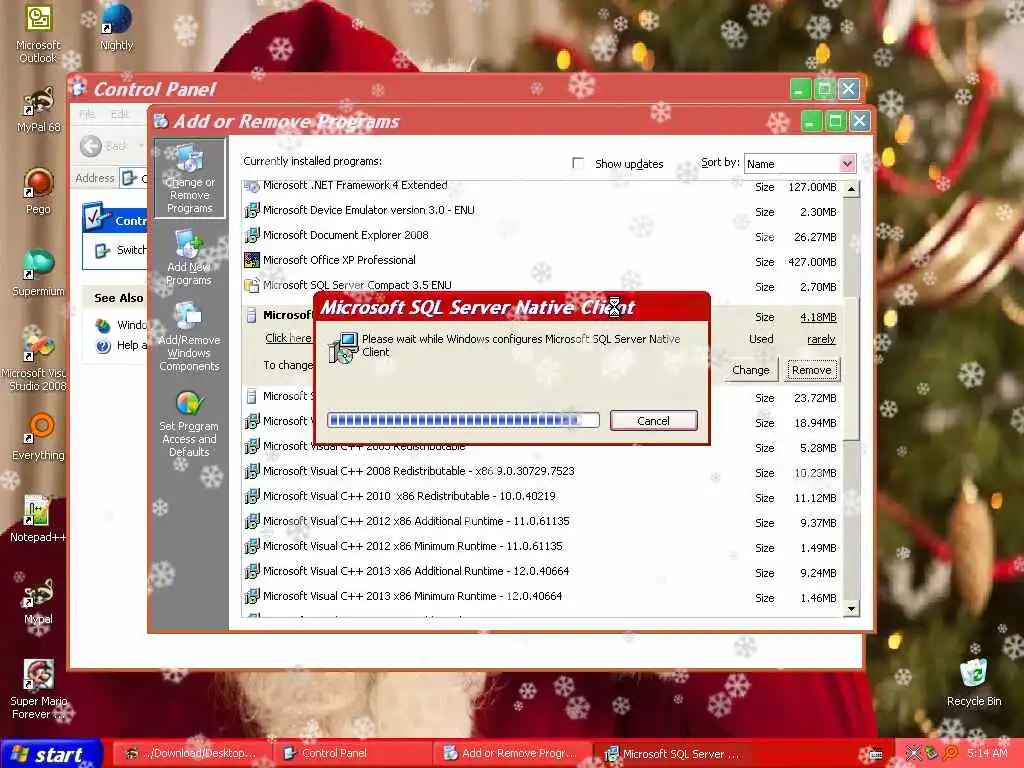Select Add New Programs sidebar icon
1024x768 pixels.
pyautogui.click(x=188, y=257)
